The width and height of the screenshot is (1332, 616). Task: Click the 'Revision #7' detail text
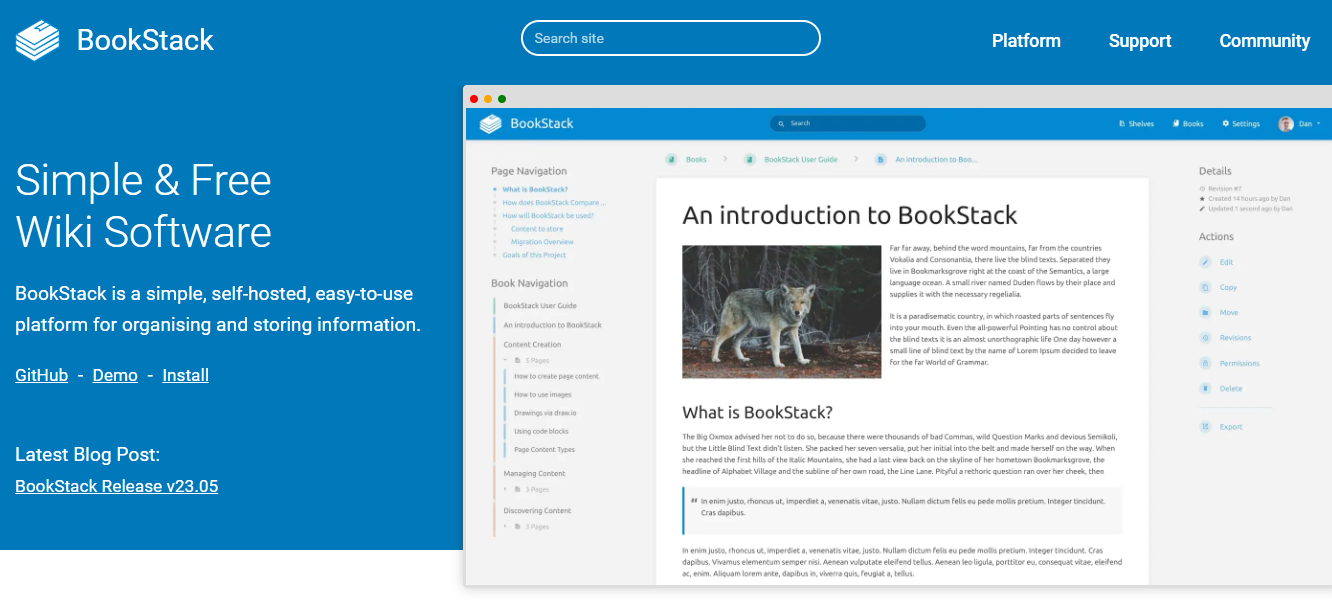1224,188
